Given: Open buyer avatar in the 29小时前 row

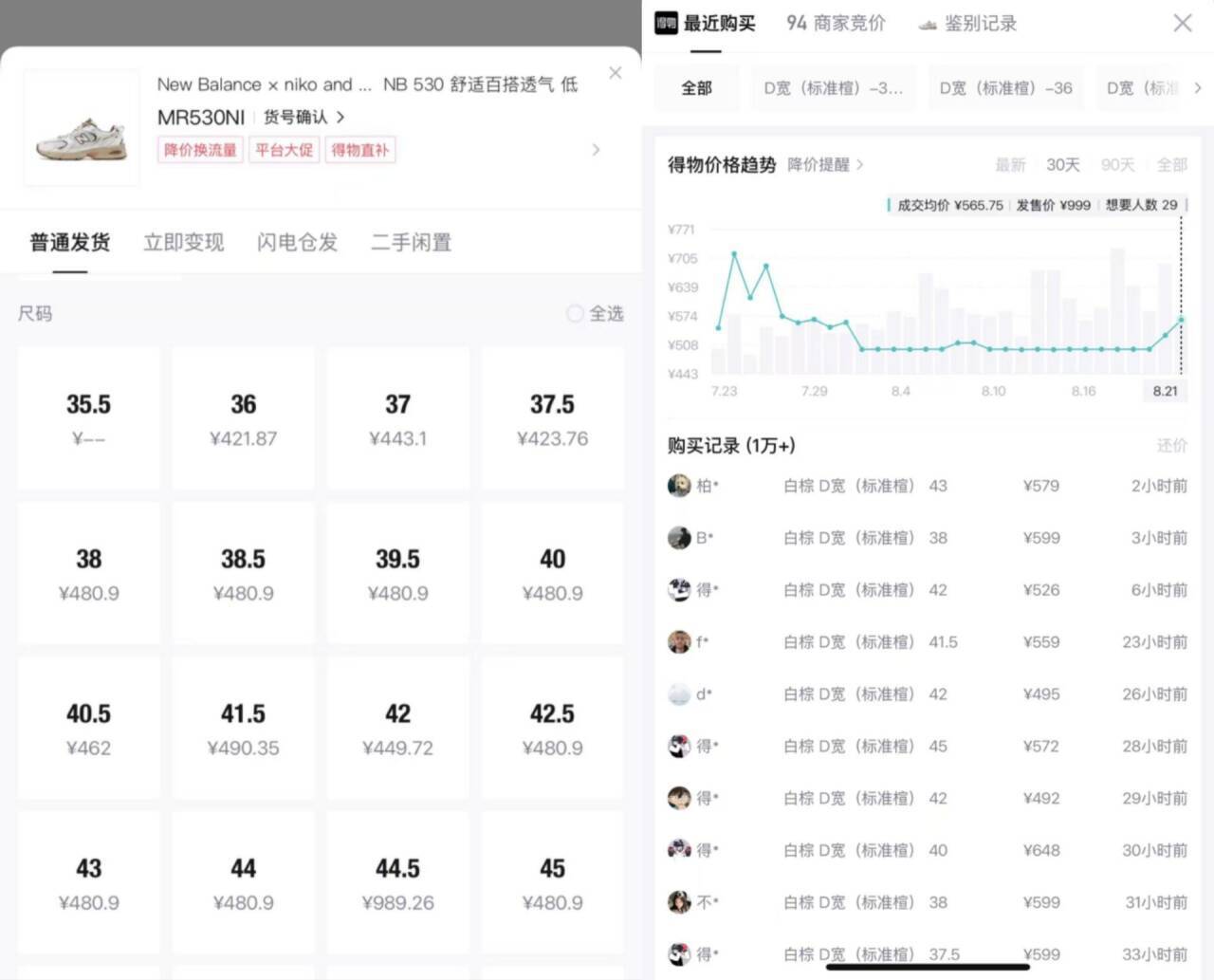Looking at the screenshot, I should click(679, 799).
